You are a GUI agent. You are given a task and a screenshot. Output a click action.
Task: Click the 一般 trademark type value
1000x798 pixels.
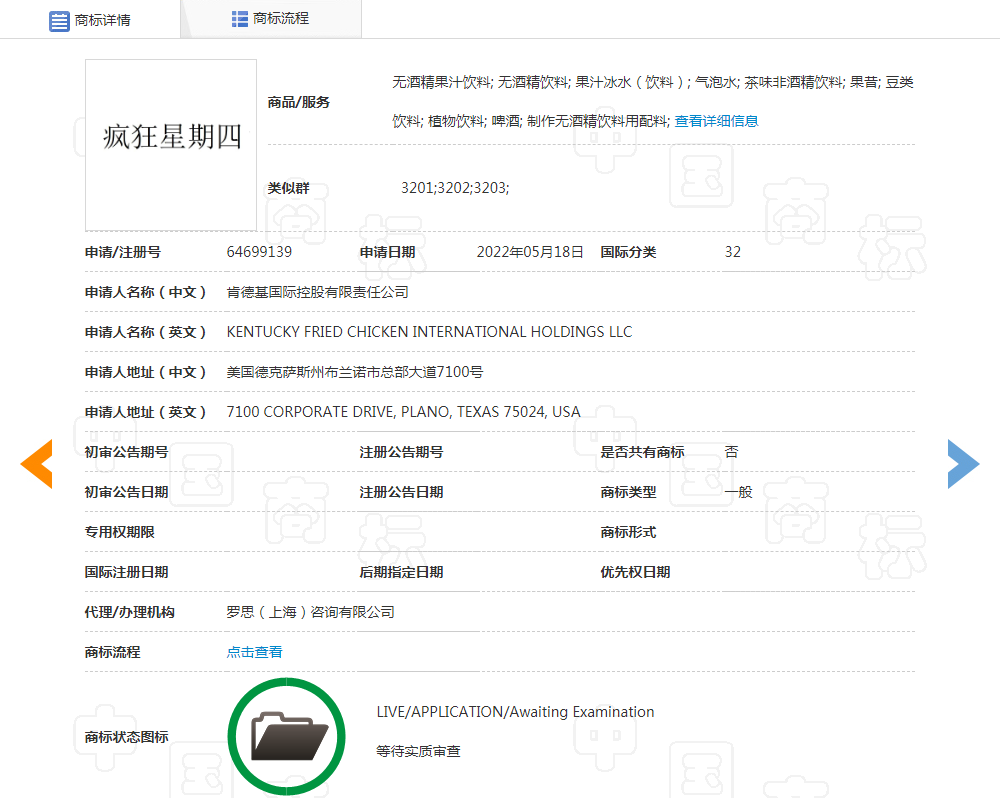pos(739,492)
